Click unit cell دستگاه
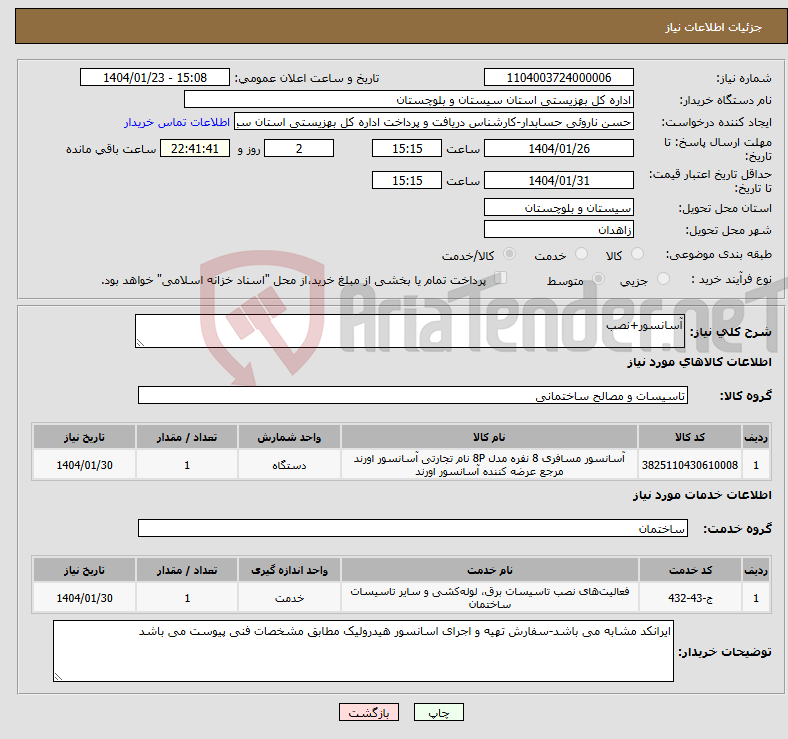Screen dimensions: 788x739 (289, 465)
